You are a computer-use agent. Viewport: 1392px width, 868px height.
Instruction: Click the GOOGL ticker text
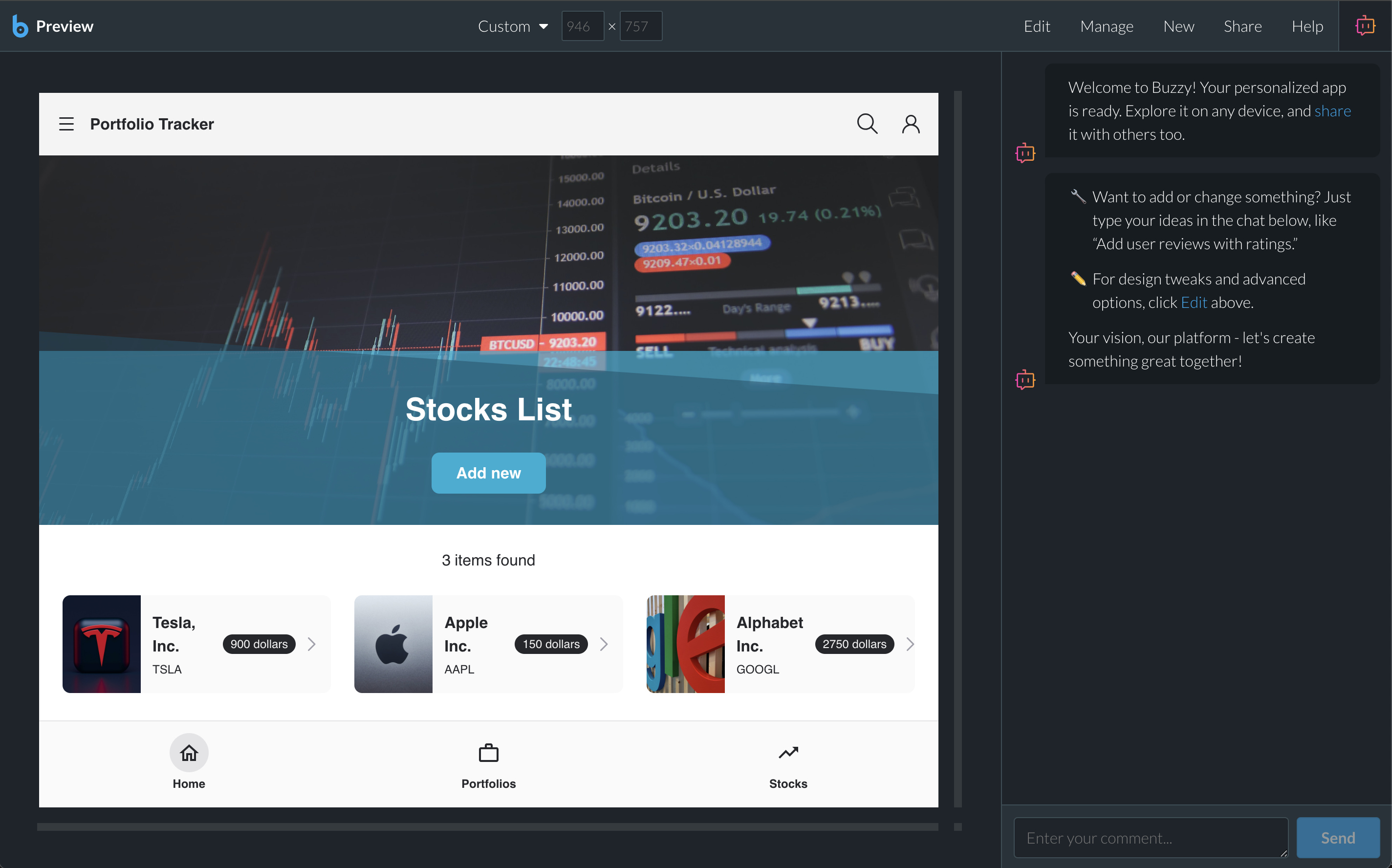point(758,670)
